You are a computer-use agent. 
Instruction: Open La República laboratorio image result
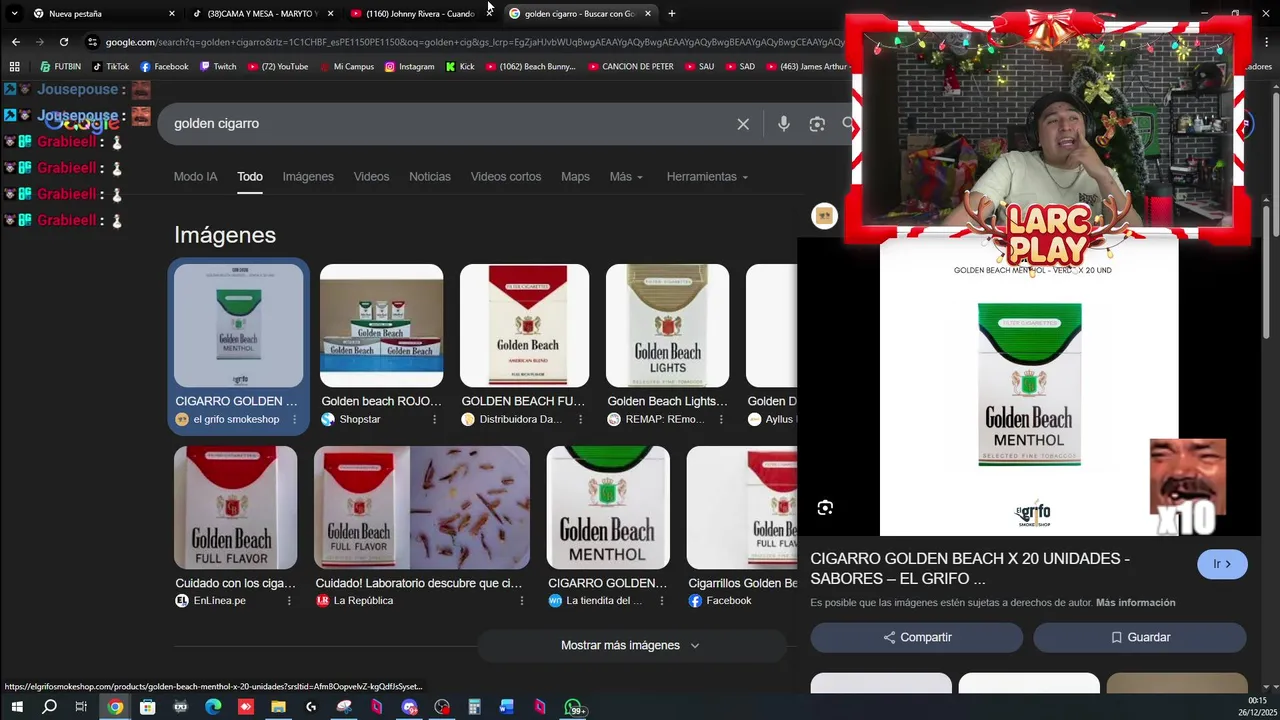[422, 507]
